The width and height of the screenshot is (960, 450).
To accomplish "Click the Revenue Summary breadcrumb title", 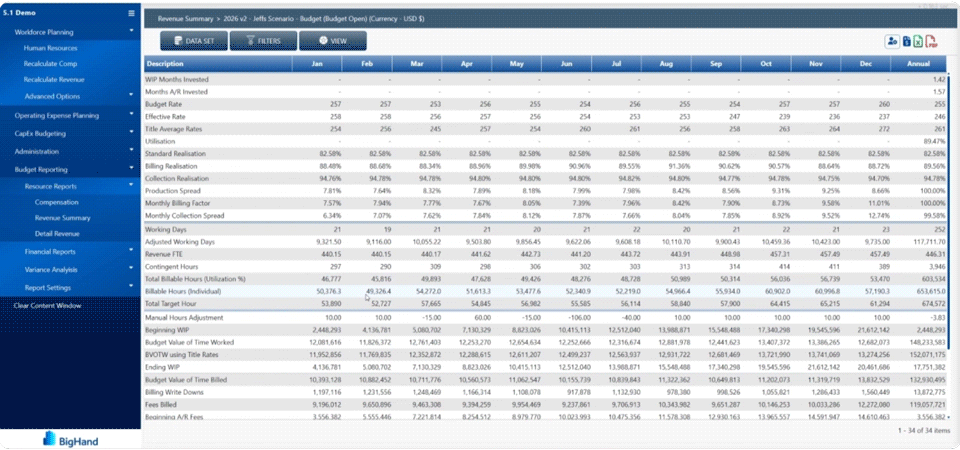I will tap(186, 19).
